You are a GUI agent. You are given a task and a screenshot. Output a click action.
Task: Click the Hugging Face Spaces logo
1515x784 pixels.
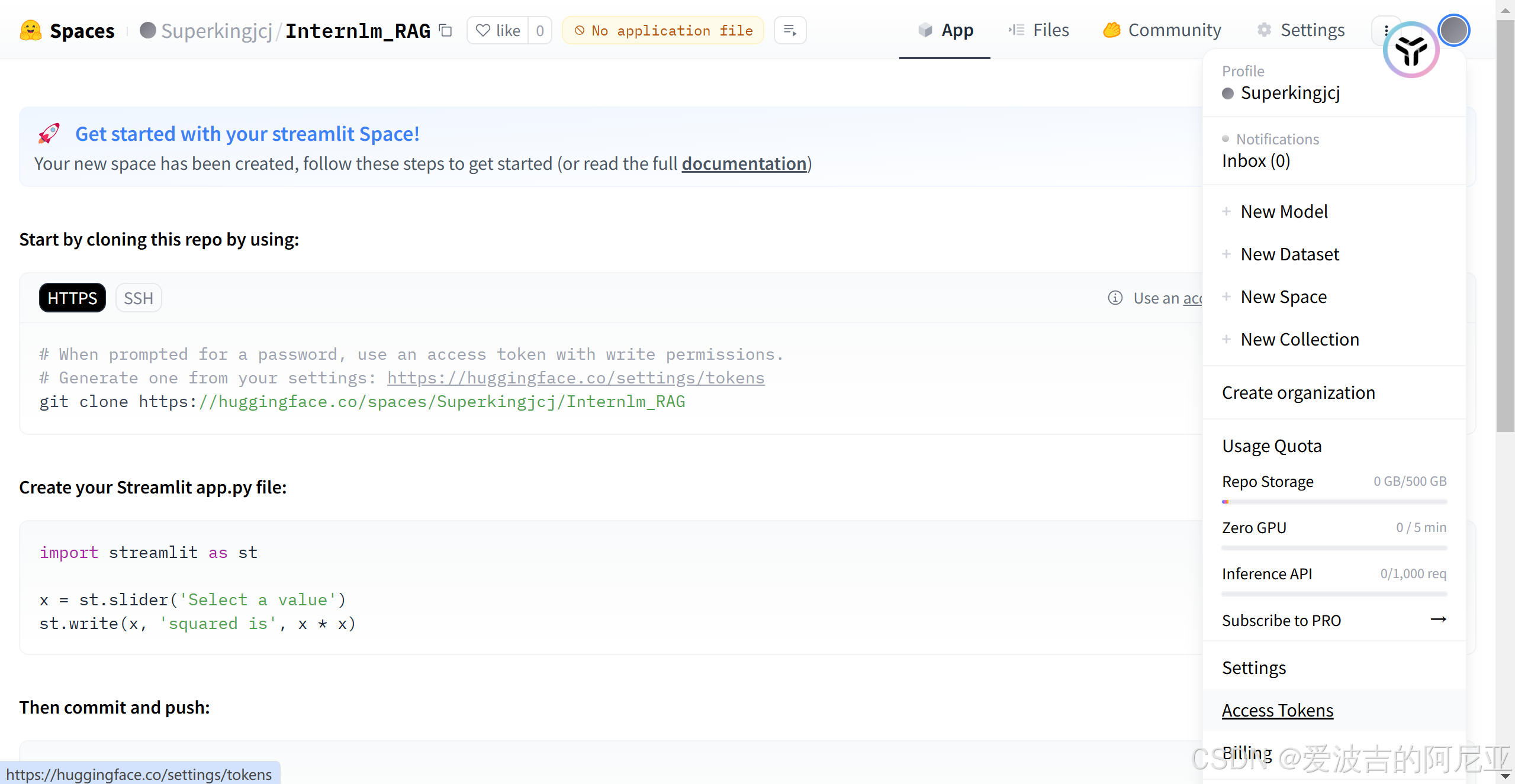(31, 30)
